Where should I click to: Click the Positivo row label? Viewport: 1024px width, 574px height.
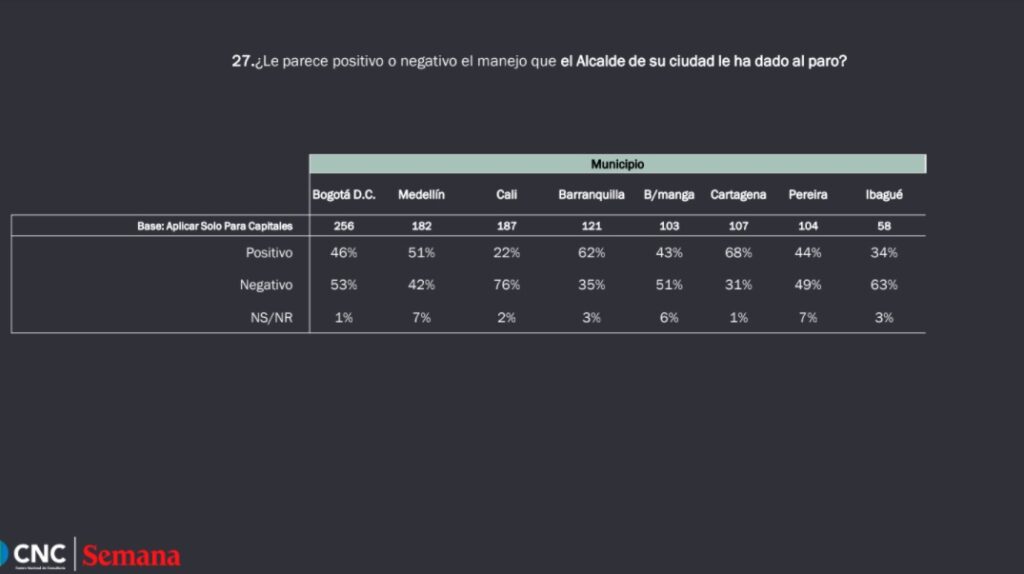click(269, 253)
